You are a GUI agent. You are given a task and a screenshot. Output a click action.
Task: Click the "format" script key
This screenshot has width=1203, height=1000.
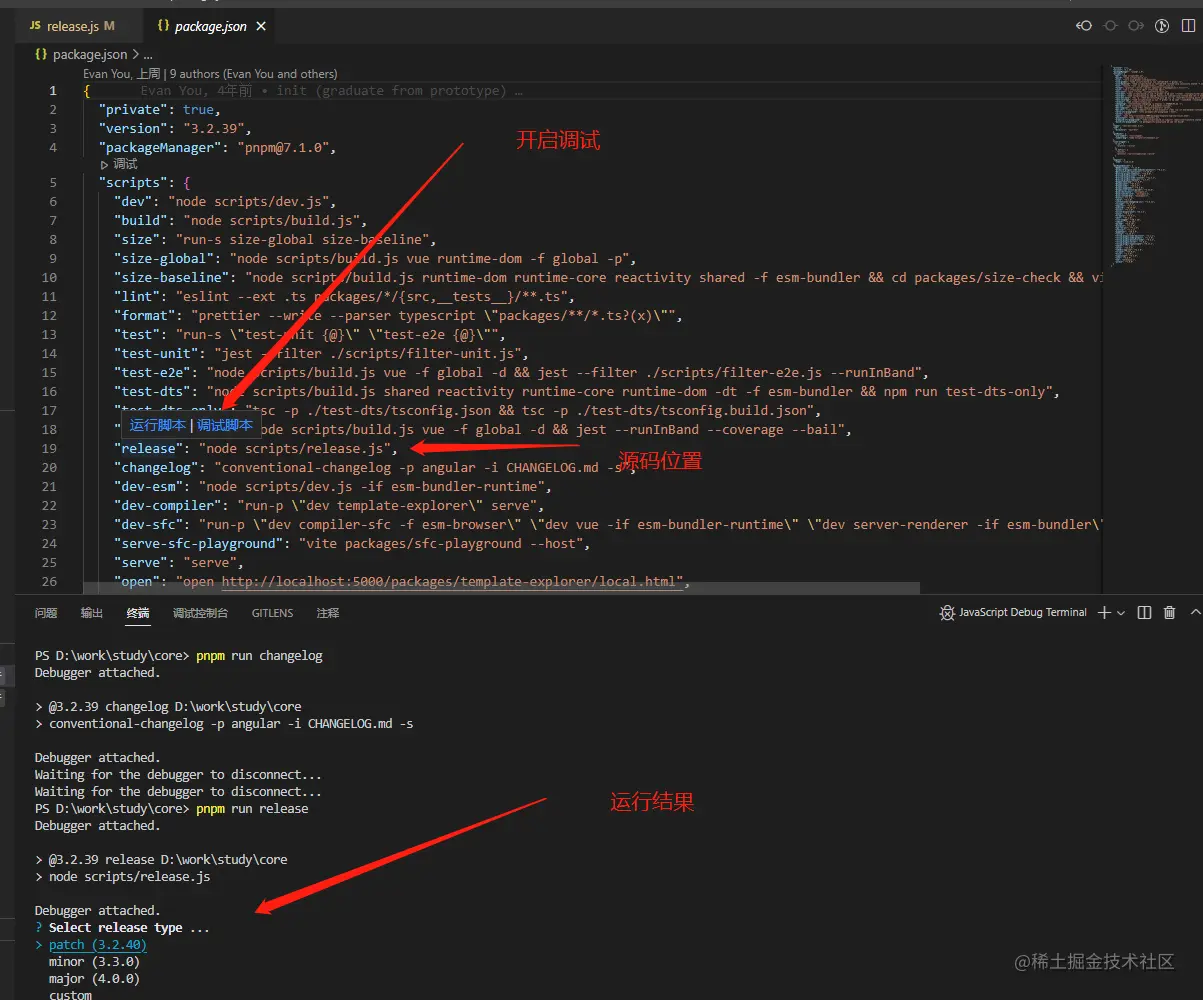[x=144, y=315]
